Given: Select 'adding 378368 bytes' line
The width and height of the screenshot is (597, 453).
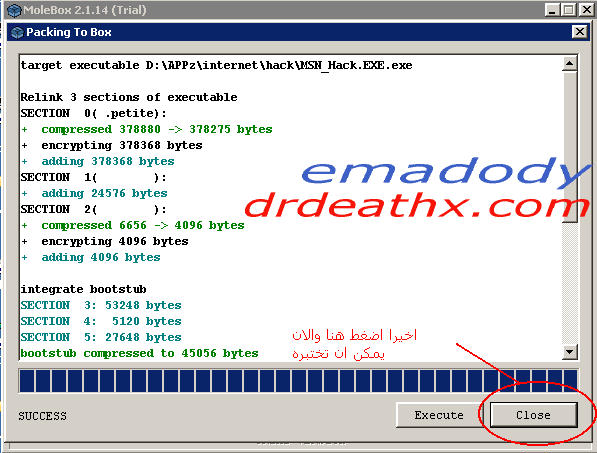Looking at the screenshot, I should point(97,161).
